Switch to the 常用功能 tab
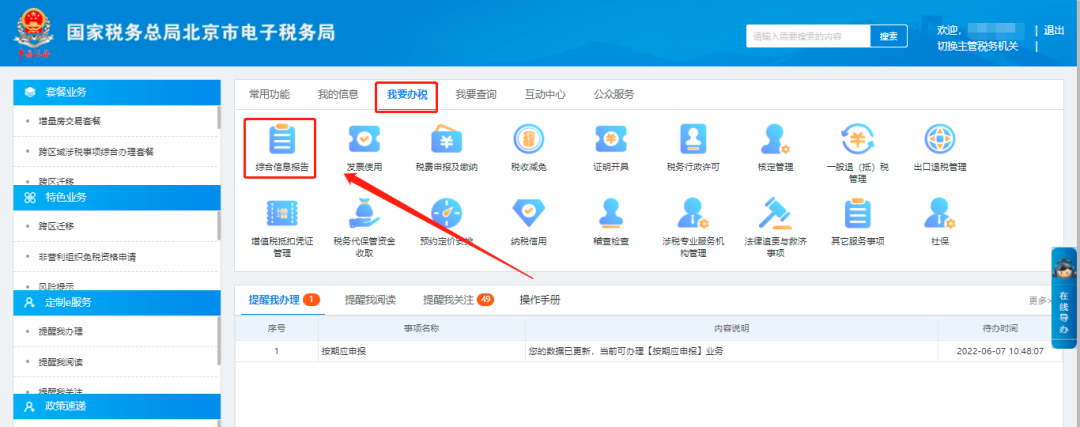This screenshot has width=1080, height=427. tap(269, 94)
